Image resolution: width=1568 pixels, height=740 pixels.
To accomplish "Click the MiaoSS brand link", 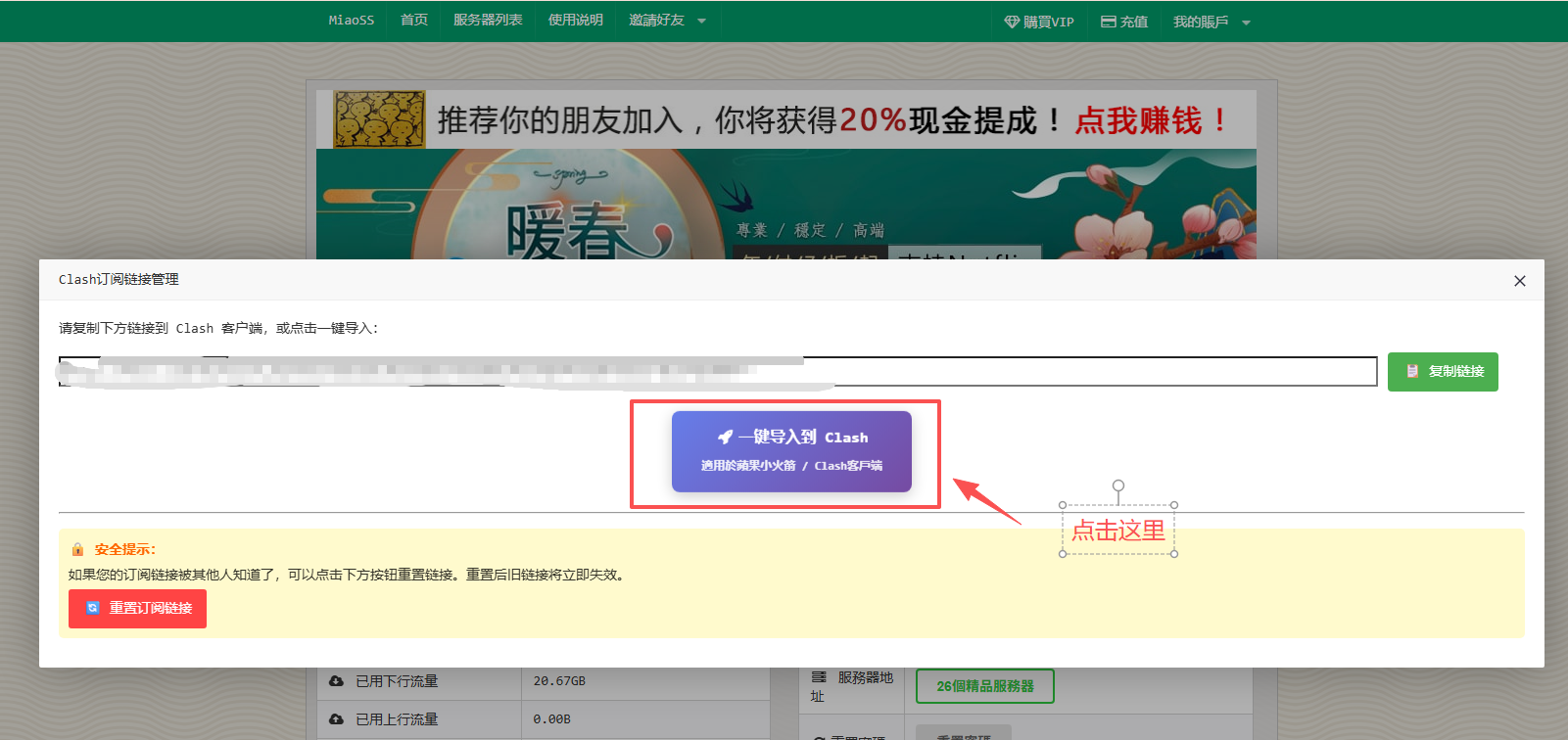I will (x=351, y=21).
